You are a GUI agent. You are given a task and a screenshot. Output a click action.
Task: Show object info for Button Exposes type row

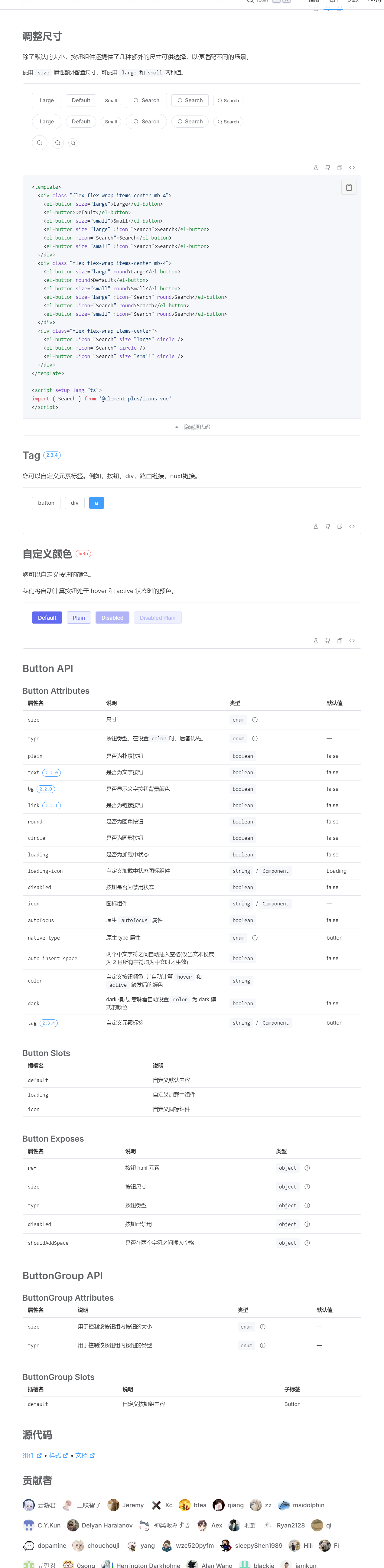[x=307, y=1205]
